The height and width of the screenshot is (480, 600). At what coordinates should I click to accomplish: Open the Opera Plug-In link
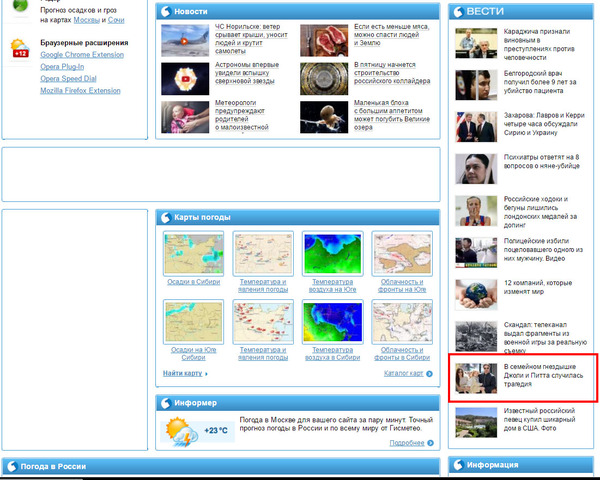tap(62, 67)
